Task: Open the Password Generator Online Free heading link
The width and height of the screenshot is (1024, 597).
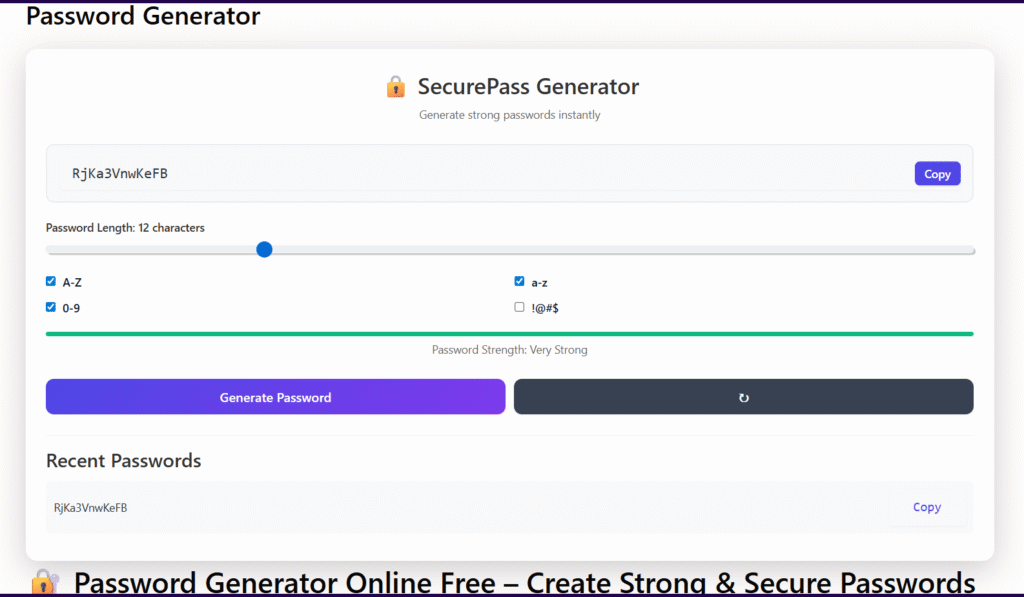Action: 527,582
